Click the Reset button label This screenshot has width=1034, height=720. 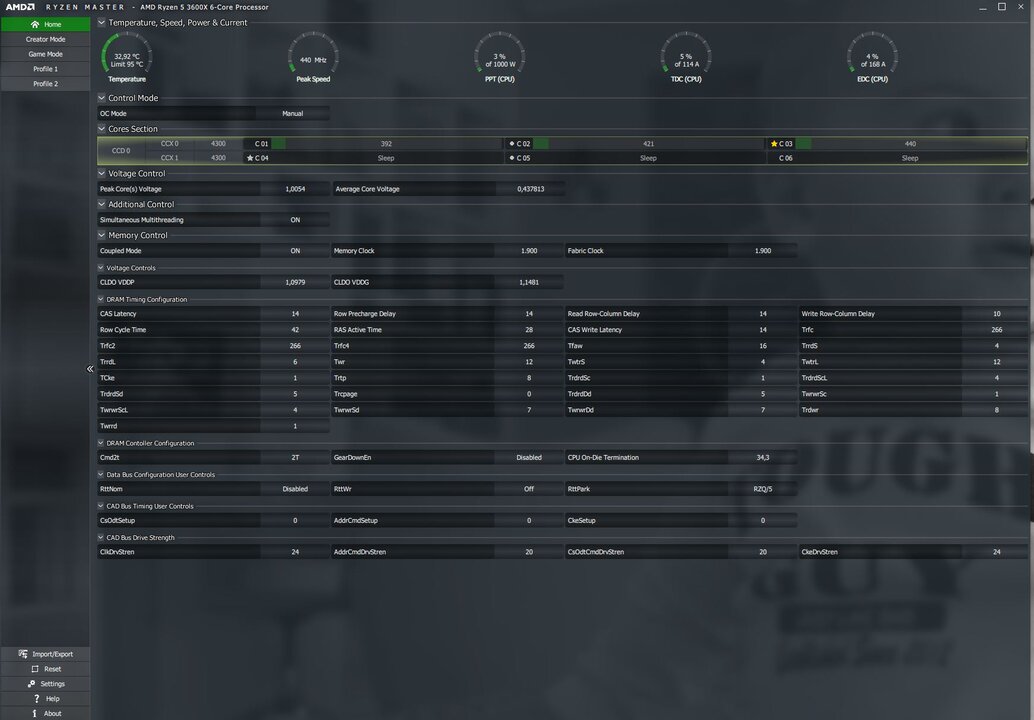click(x=53, y=669)
